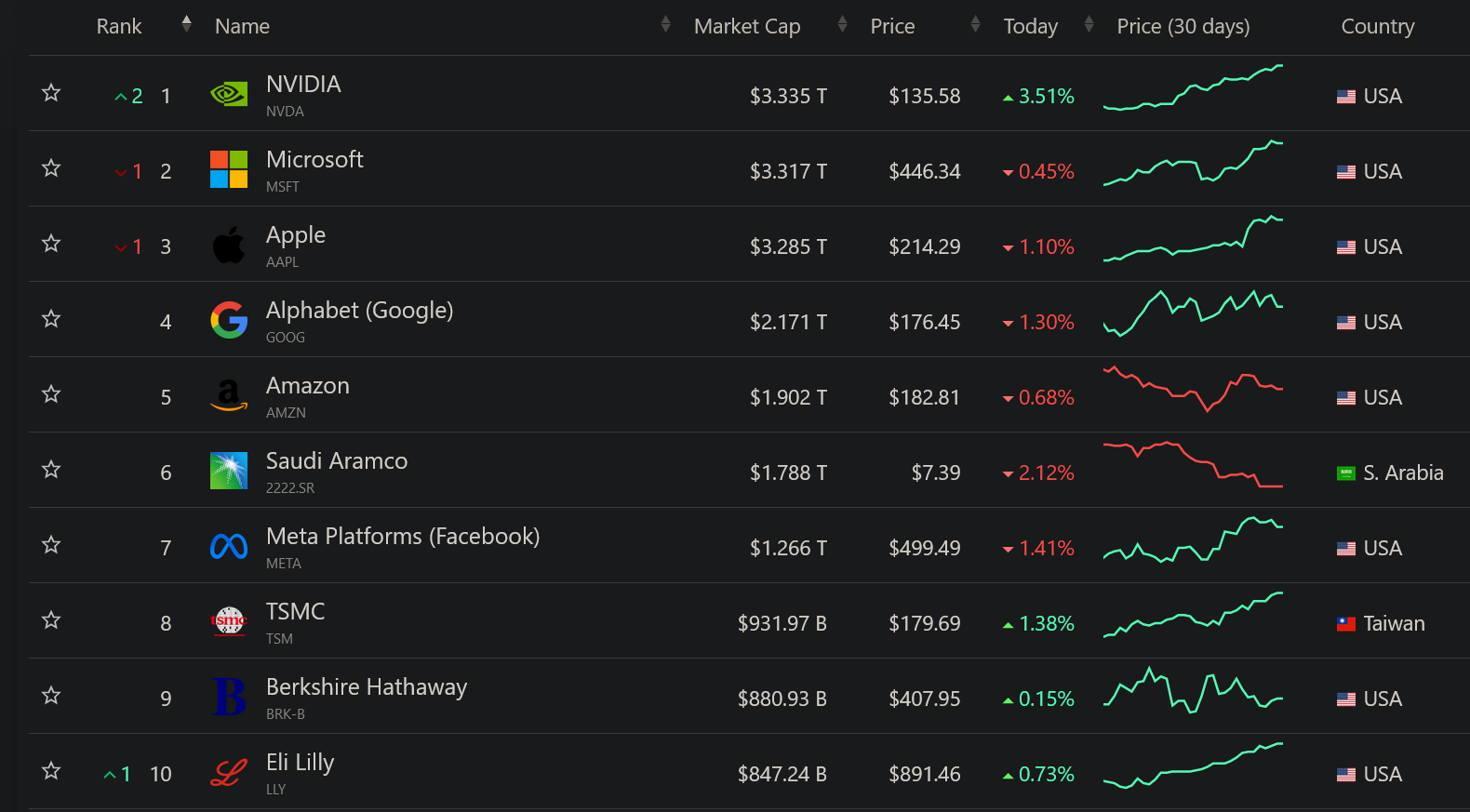Click NVIDIA's green rank-up arrow
1470x812 pixels.
(x=121, y=97)
